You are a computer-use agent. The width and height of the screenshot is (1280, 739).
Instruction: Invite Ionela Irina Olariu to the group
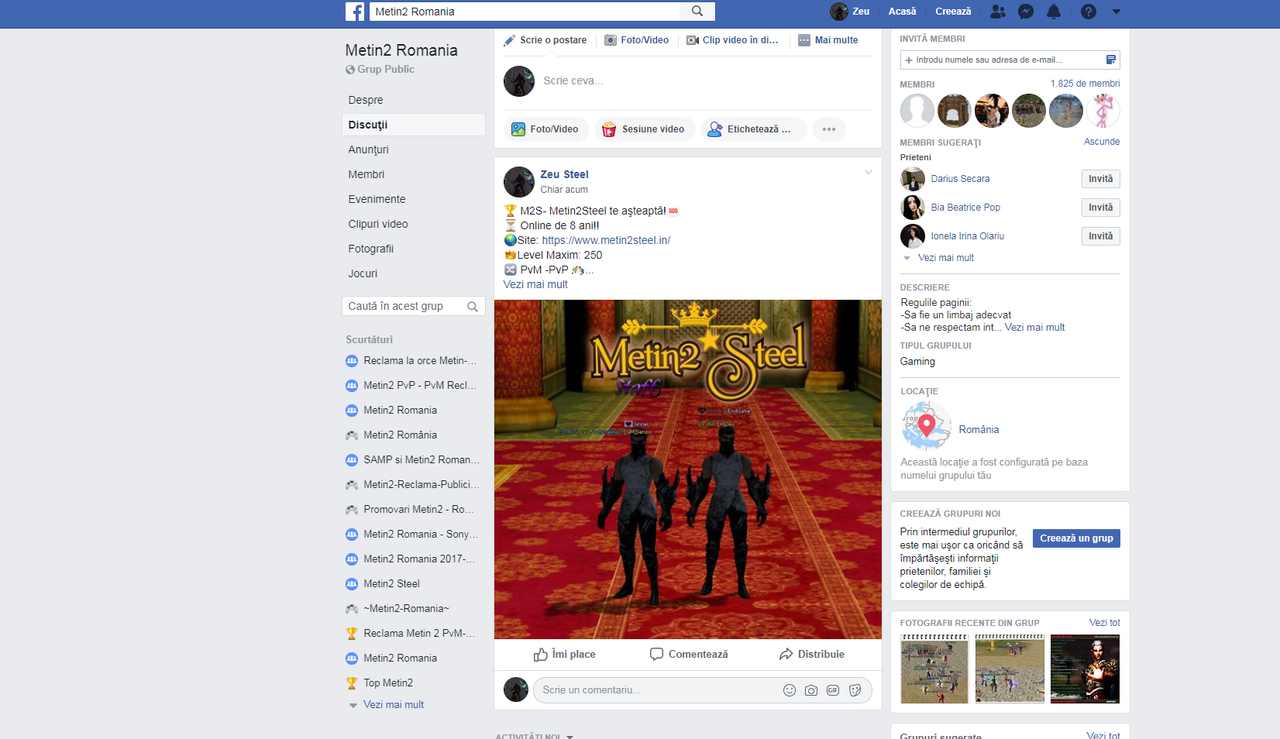tap(1100, 236)
